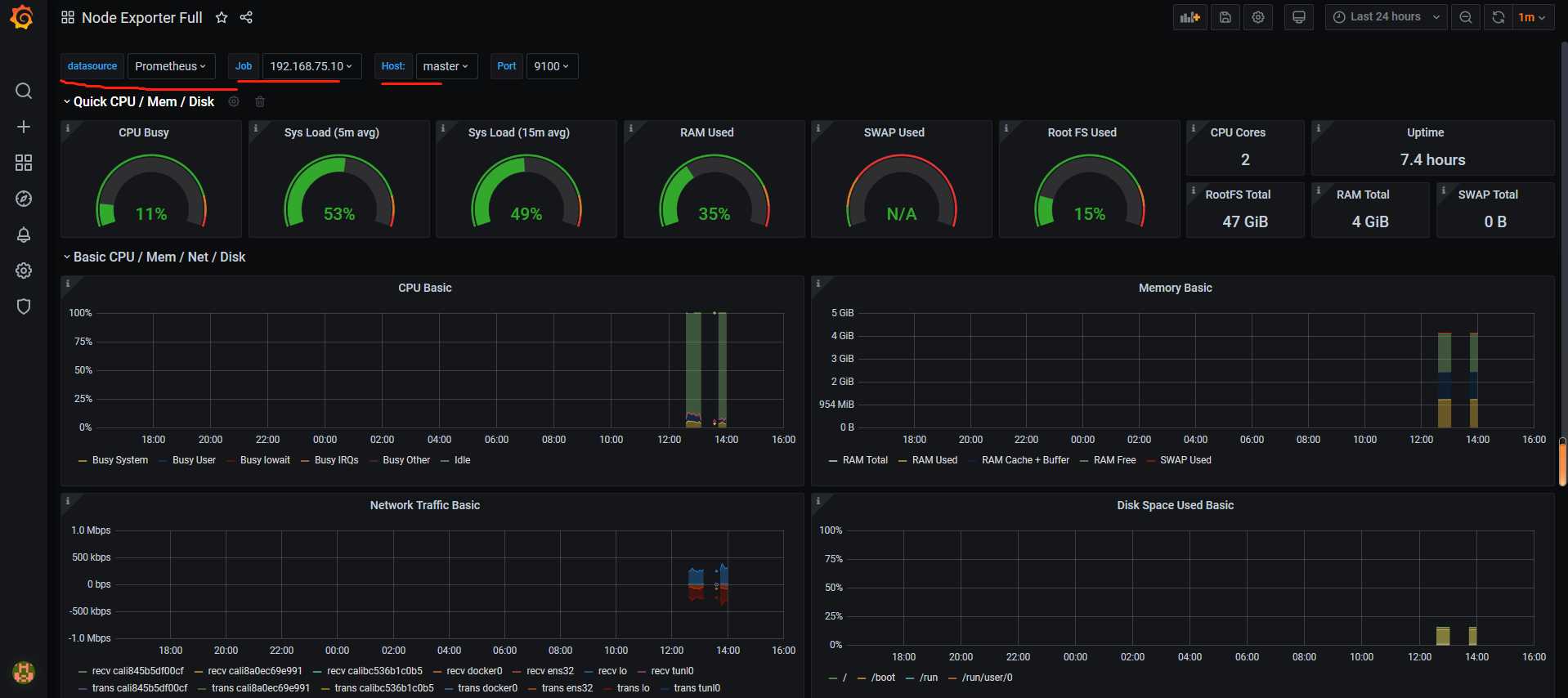
Task: Click the CPU Busy 11% gauge
Action: 151,192
